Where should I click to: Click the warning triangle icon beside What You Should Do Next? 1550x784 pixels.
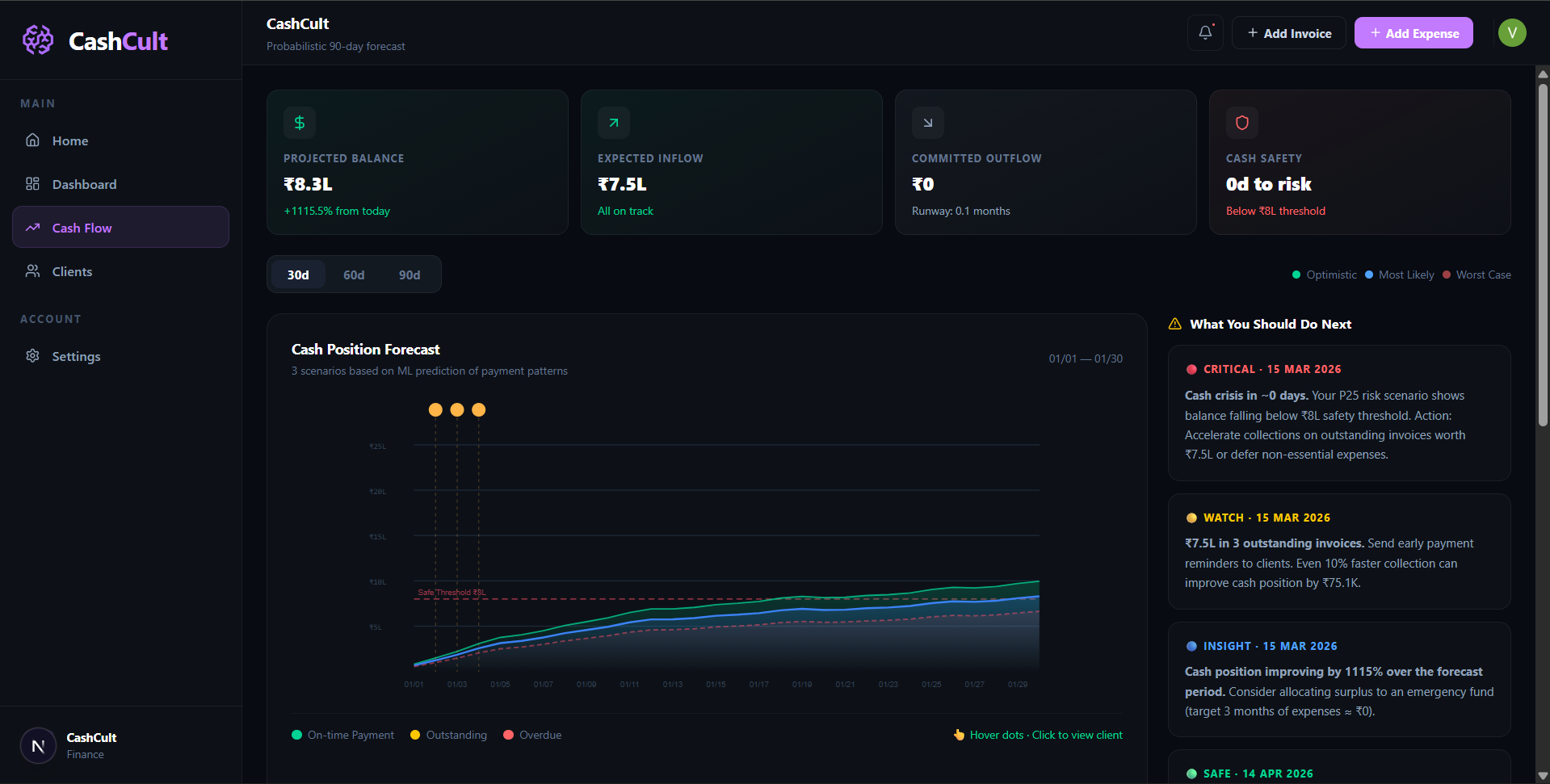pyautogui.click(x=1175, y=324)
